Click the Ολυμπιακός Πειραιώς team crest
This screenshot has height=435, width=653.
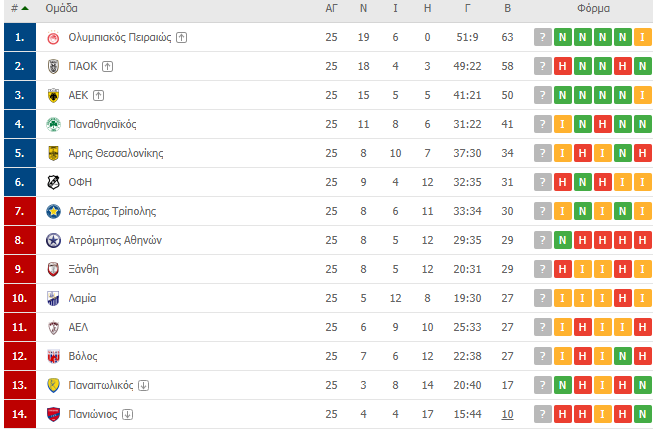click(x=53, y=37)
